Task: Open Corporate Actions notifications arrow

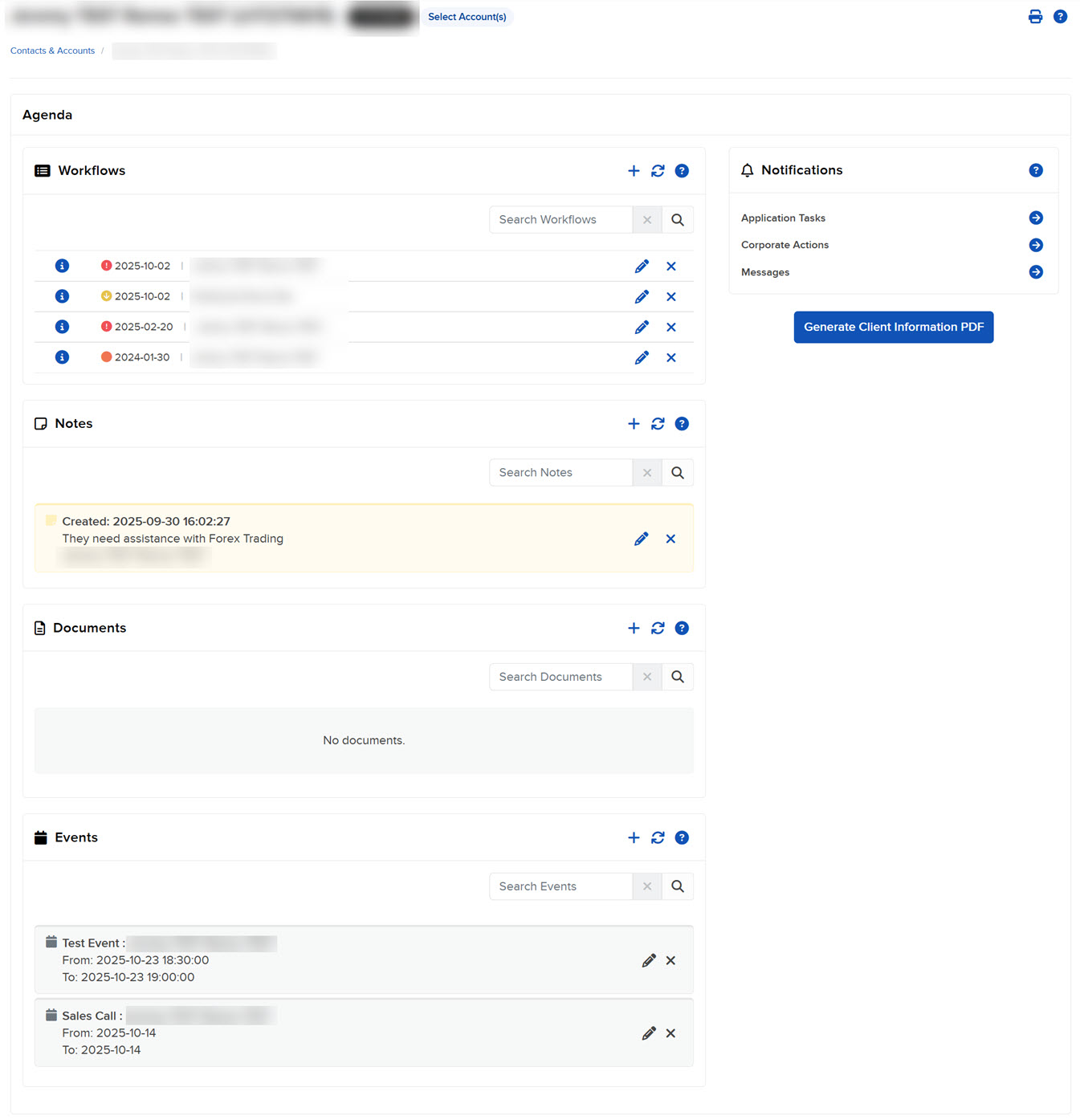Action: (x=1035, y=246)
